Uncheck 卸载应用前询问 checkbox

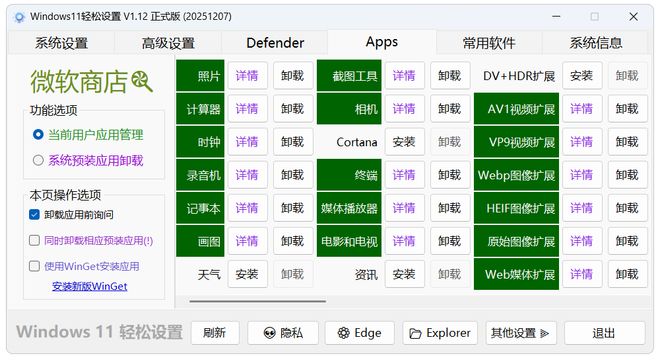point(34,215)
